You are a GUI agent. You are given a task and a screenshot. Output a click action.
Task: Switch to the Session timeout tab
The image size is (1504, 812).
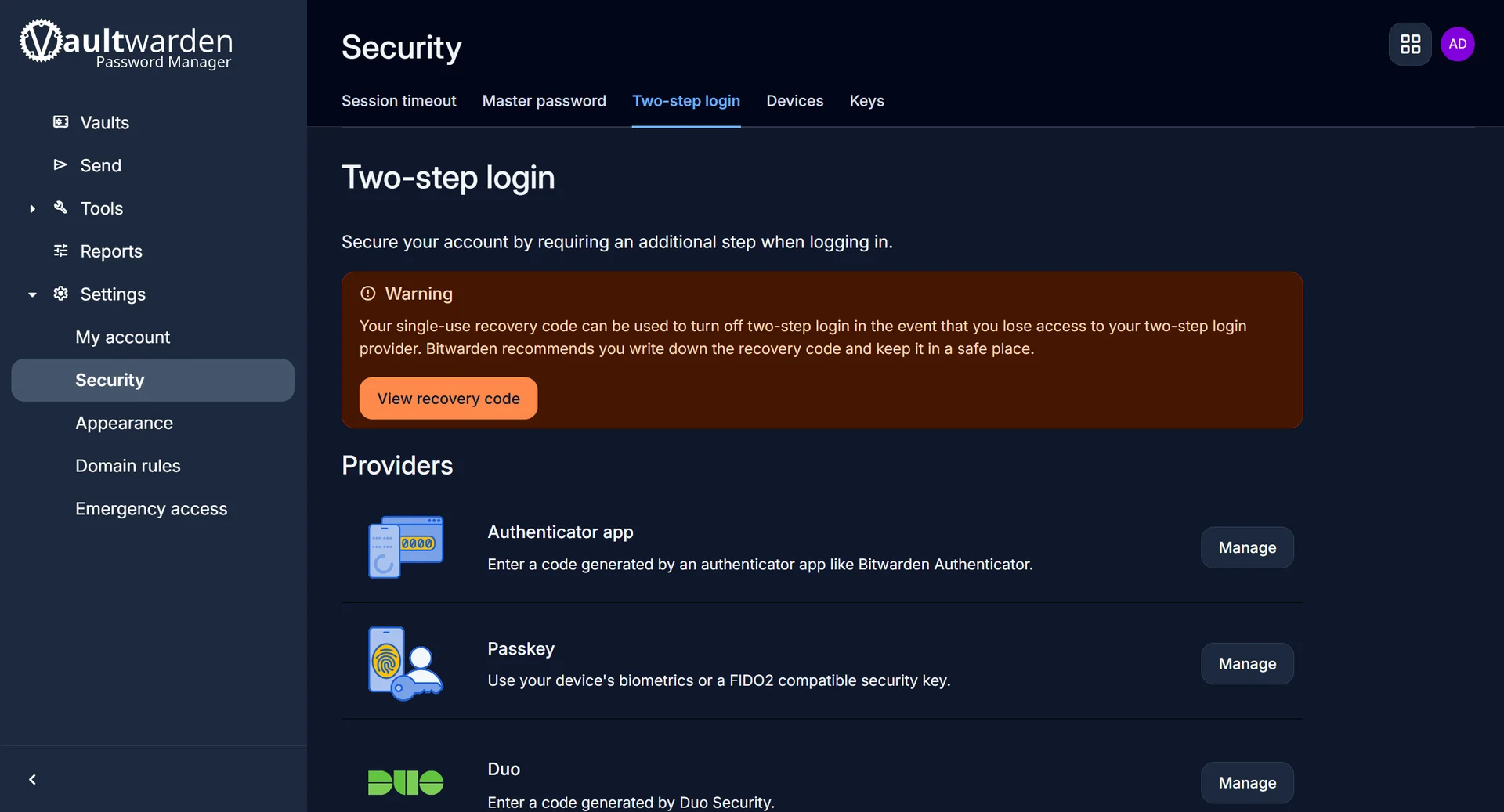(399, 101)
